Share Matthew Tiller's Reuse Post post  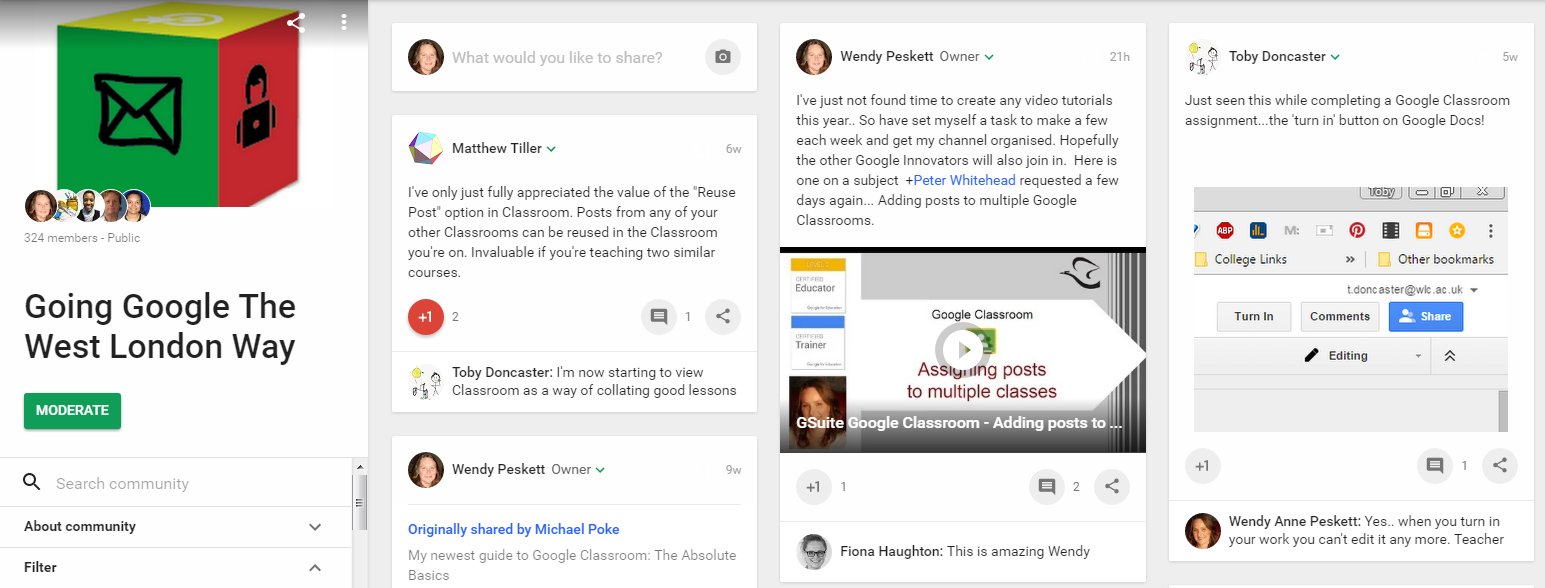click(x=723, y=317)
